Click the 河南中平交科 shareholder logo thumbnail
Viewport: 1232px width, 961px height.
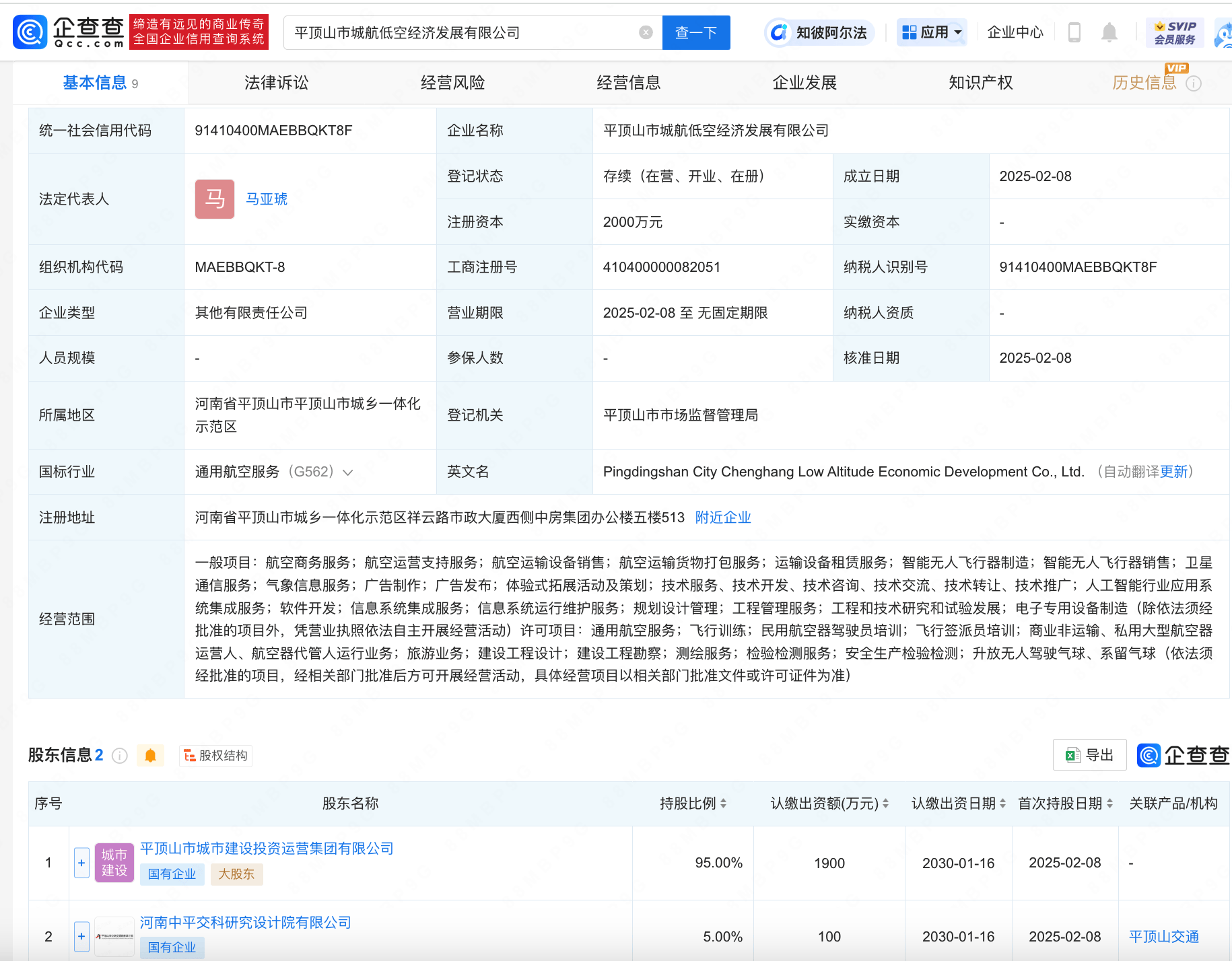[x=114, y=937]
